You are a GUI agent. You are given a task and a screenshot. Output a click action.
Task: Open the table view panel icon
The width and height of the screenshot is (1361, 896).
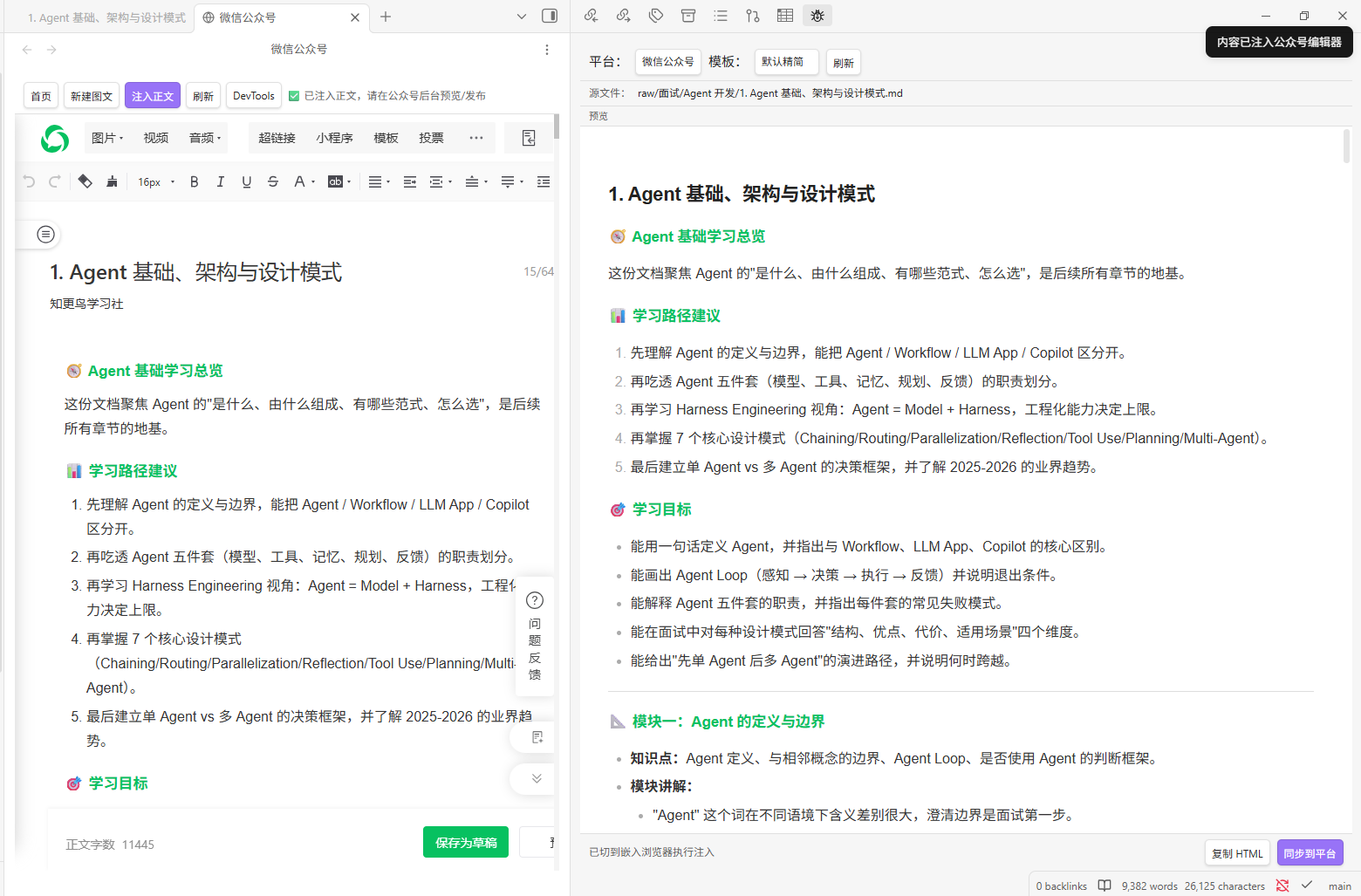(785, 16)
